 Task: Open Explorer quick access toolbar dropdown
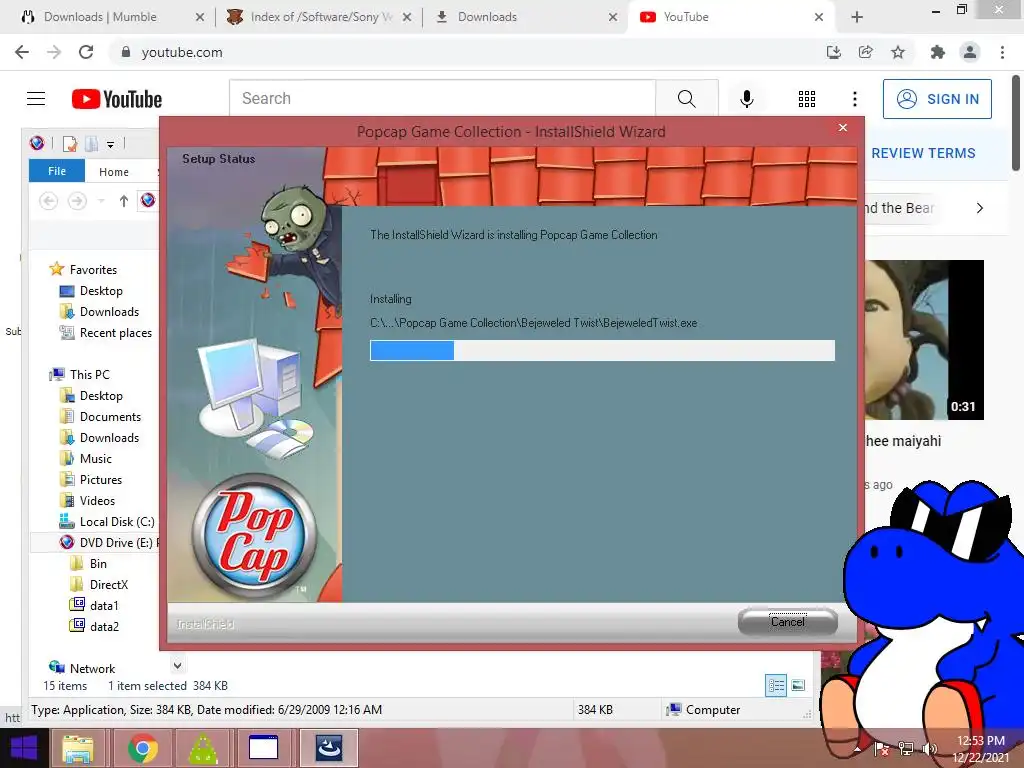[x=110, y=144]
